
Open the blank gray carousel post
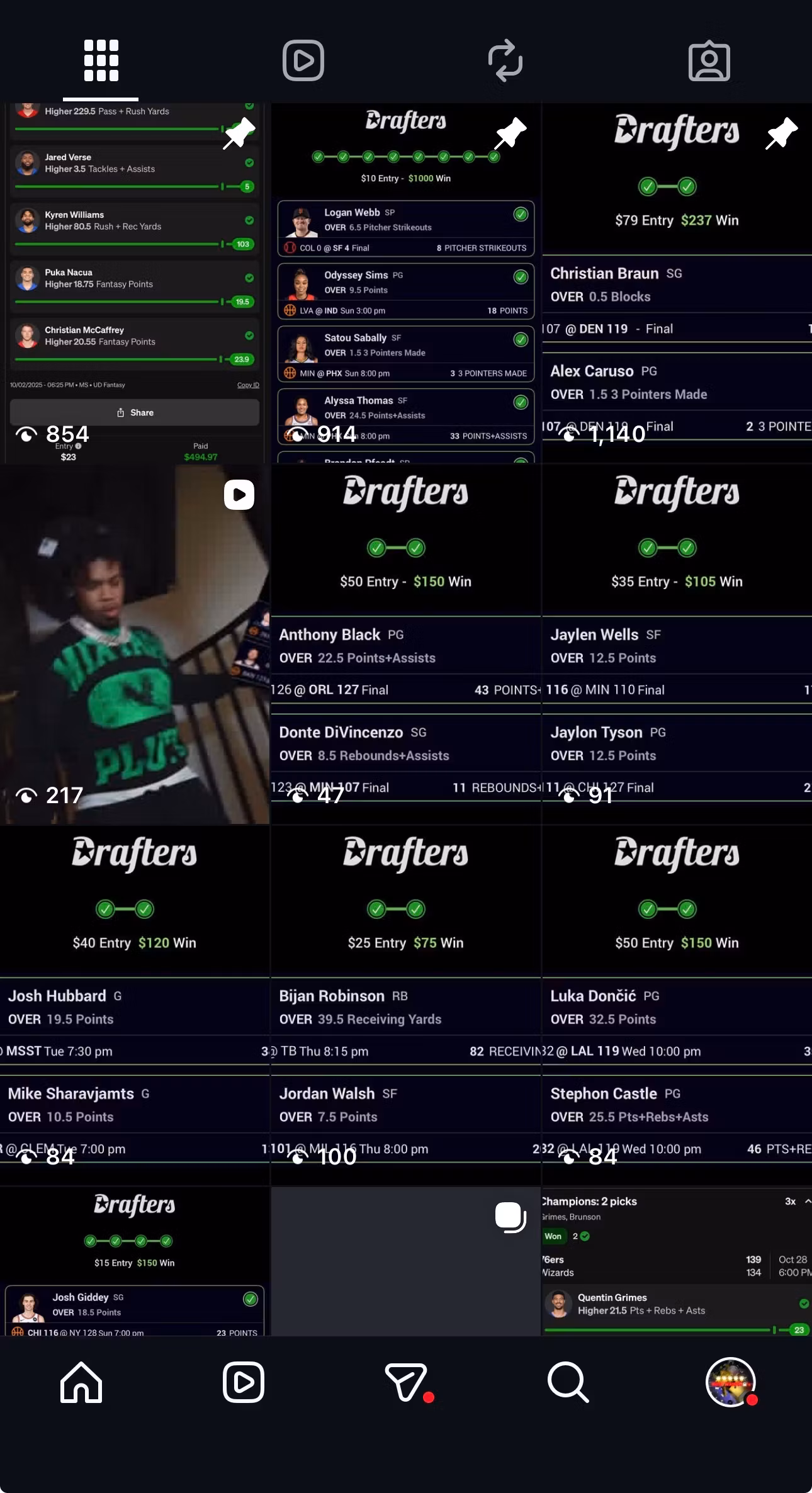(x=406, y=1262)
